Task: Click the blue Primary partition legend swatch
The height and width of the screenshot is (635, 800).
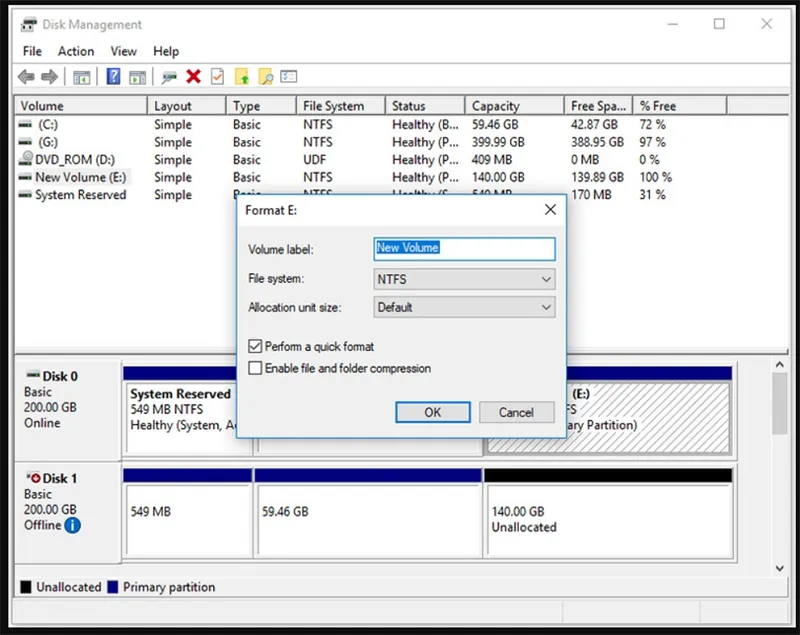Action: coord(113,587)
